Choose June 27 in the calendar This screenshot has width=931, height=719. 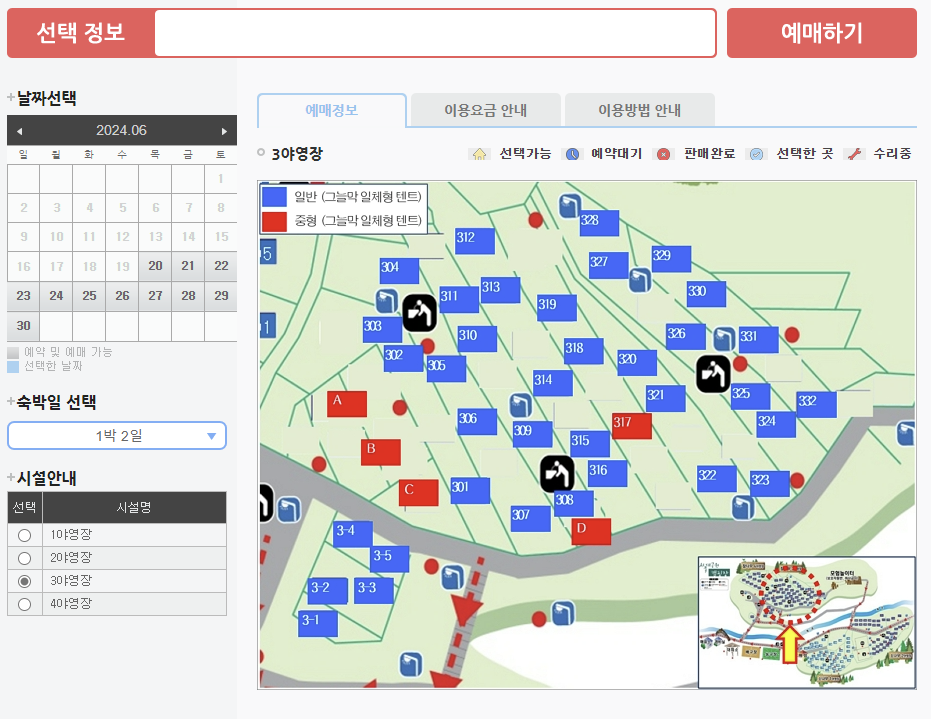coord(155,296)
